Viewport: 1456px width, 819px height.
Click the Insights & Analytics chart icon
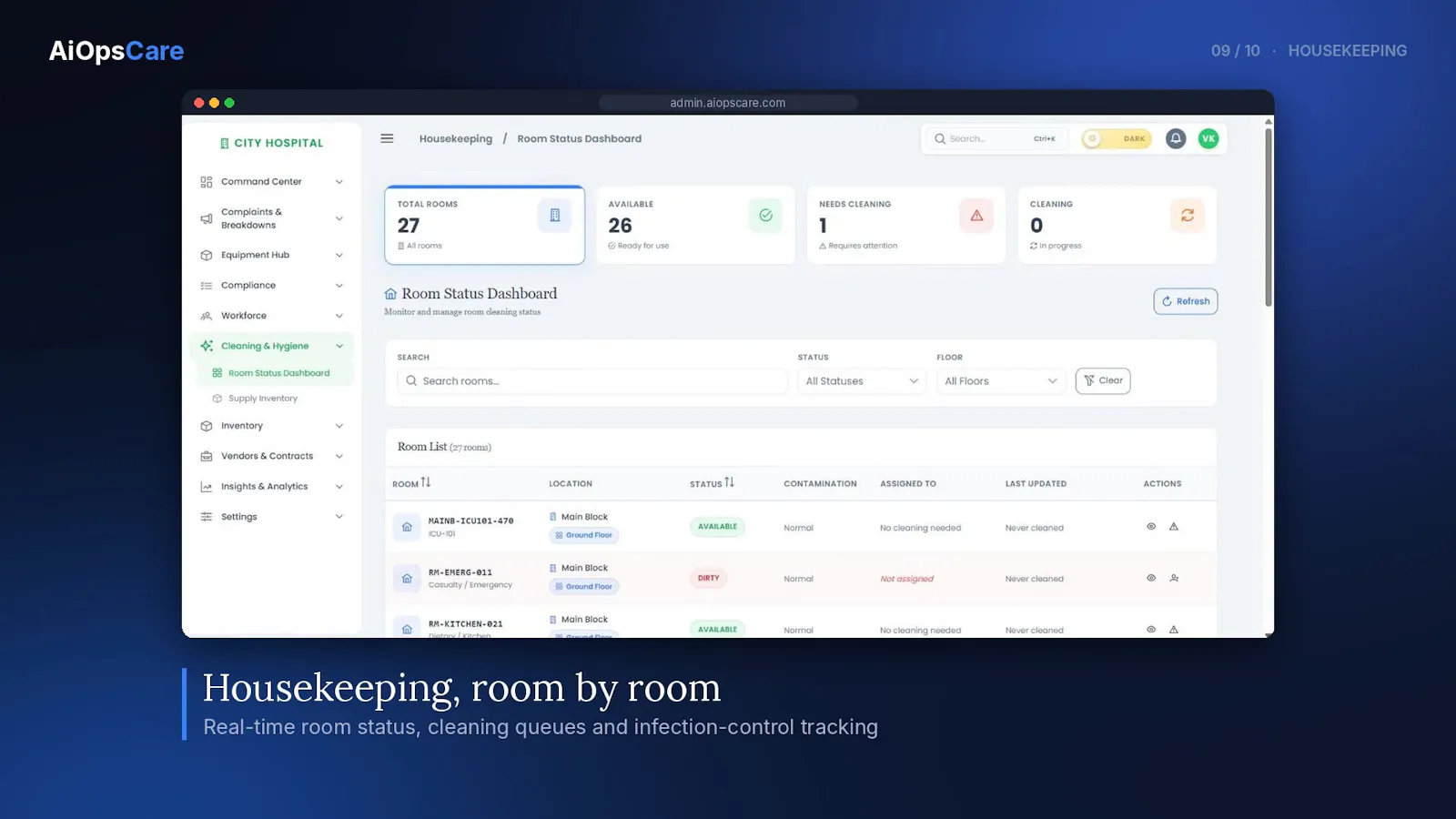pyautogui.click(x=207, y=487)
